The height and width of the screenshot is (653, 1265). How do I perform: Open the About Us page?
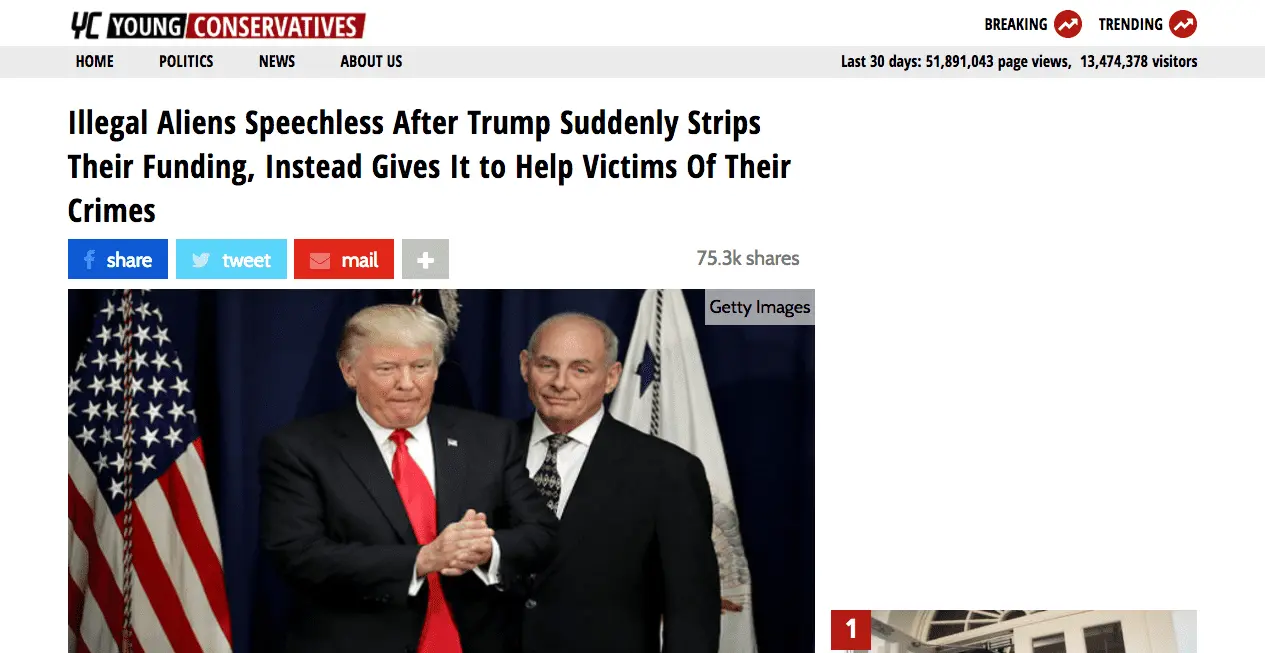[x=371, y=61]
